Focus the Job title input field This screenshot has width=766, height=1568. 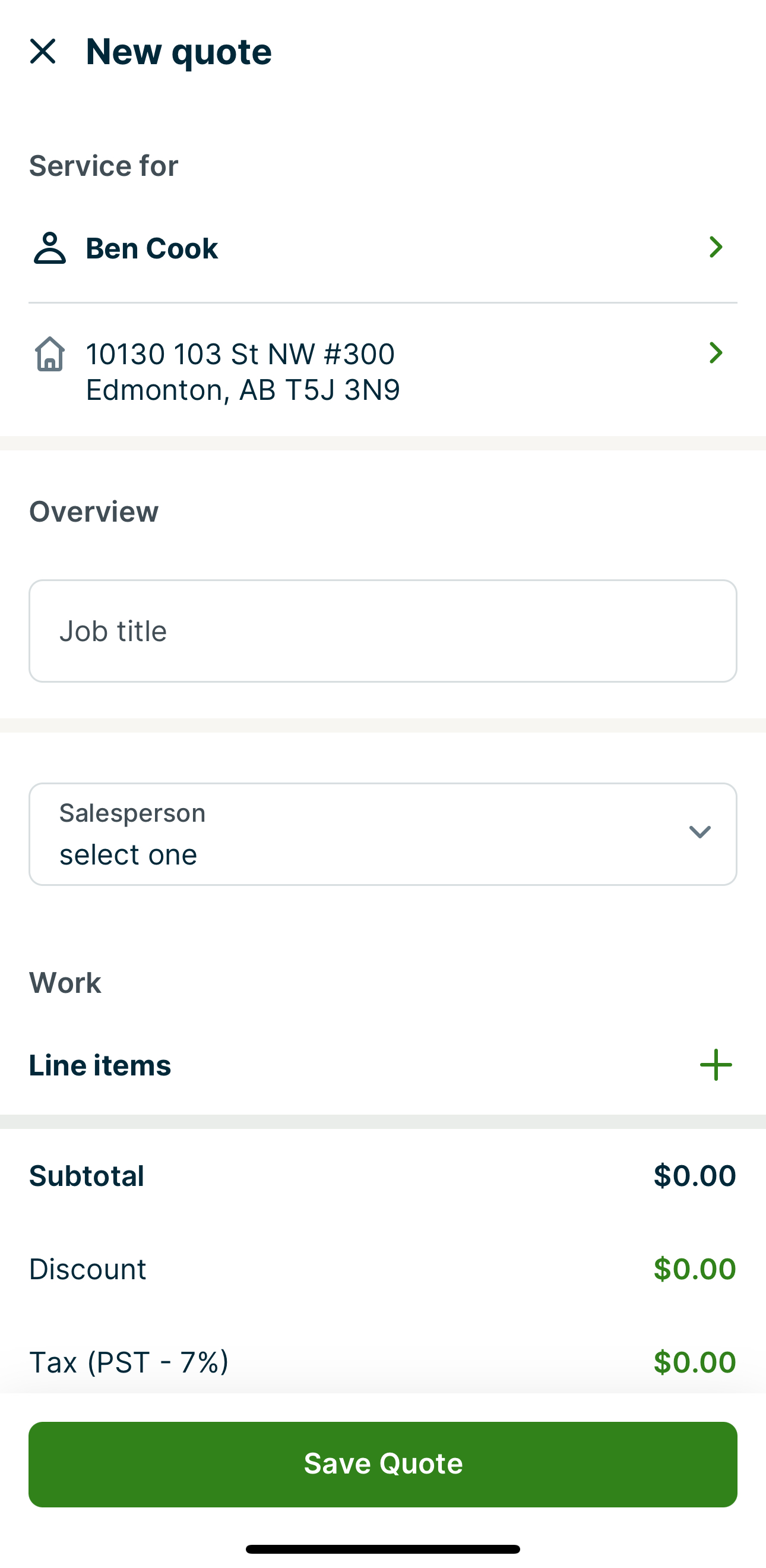pos(382,630)
